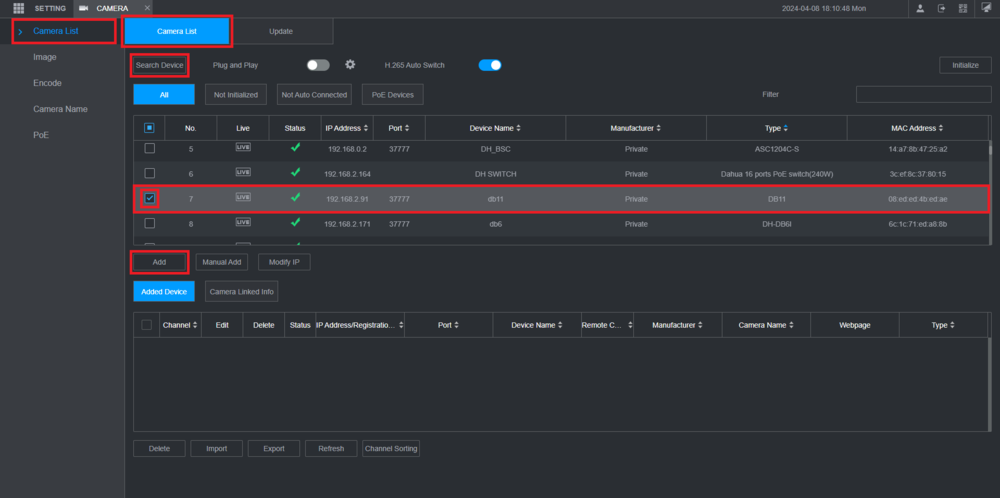Click the logout icon in top bar
Viewport: 1000px width, 498px height.
[x=941, y=8]
